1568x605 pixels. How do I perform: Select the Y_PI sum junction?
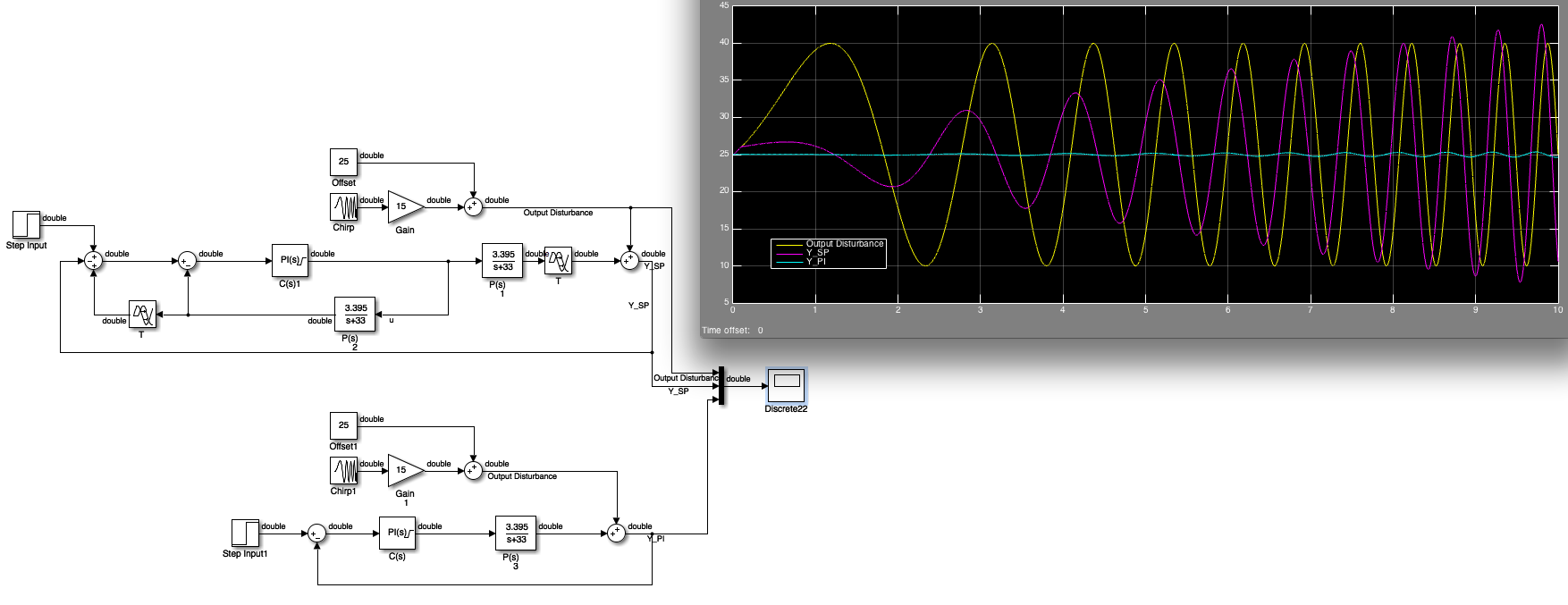click(x=616, y=534)
